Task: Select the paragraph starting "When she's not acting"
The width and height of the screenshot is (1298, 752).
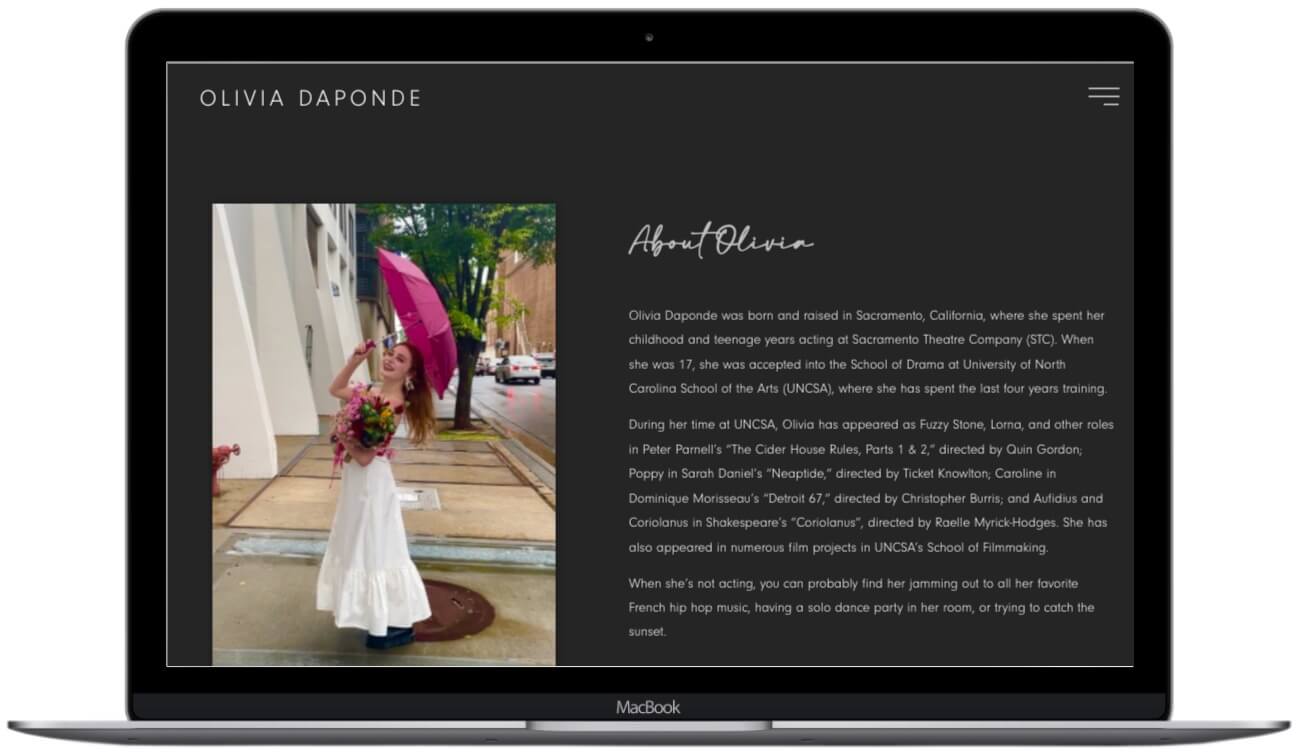Action: click(x=862, y=607)
